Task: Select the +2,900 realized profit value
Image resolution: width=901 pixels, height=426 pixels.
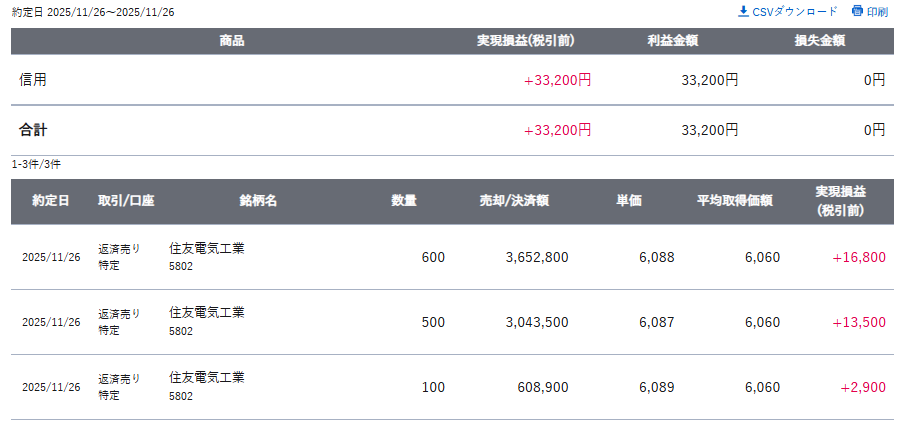Action: pyautogui.click(x=863, y=387)
